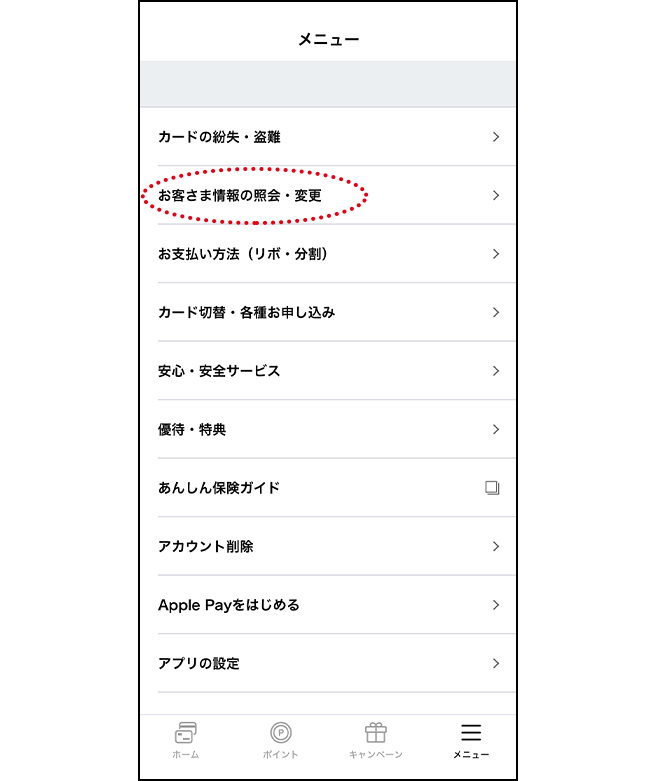Open お支払い方法（リボ・分割） entry
The width and height of the screenshot is (655, 781).
328,254
